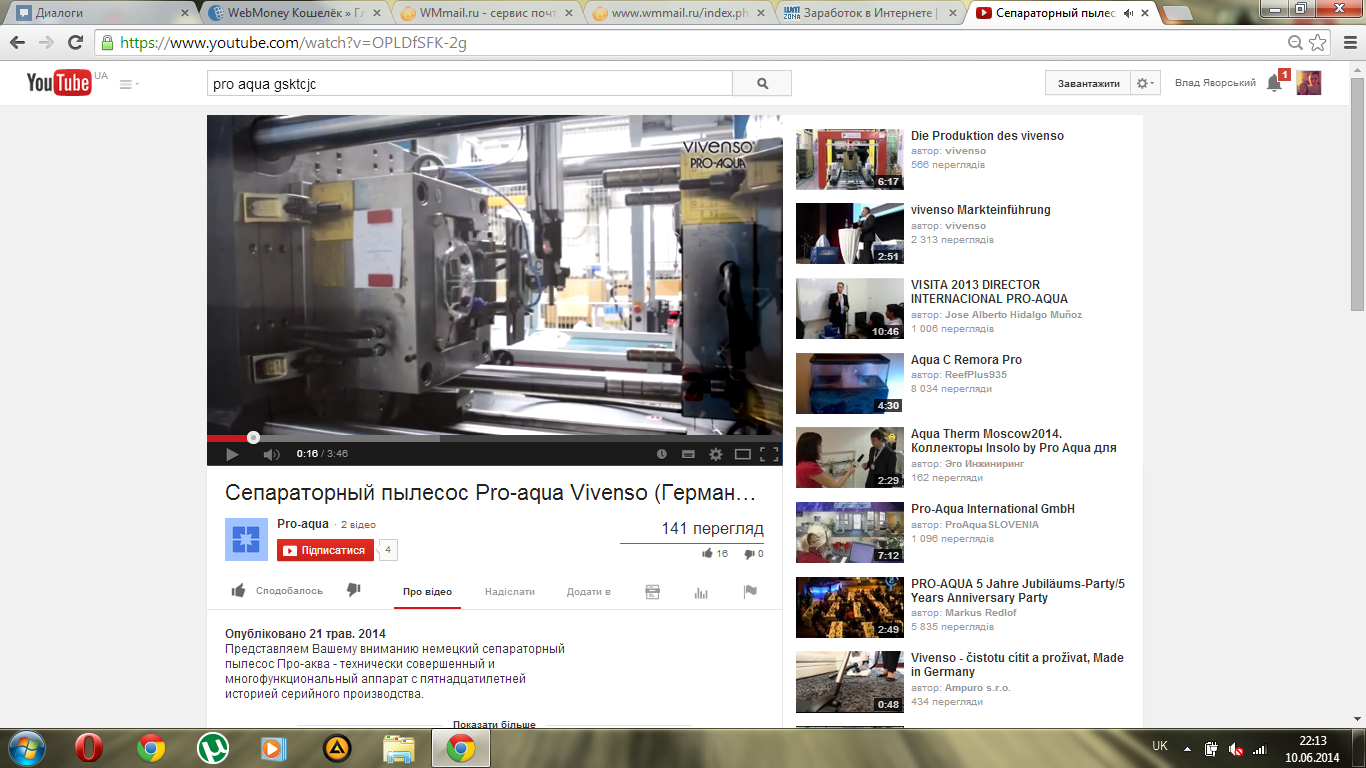The height and width of the screenshot is (768, 1366).
Task: Bookmark page with the star icon
Action: point(1317,43)
